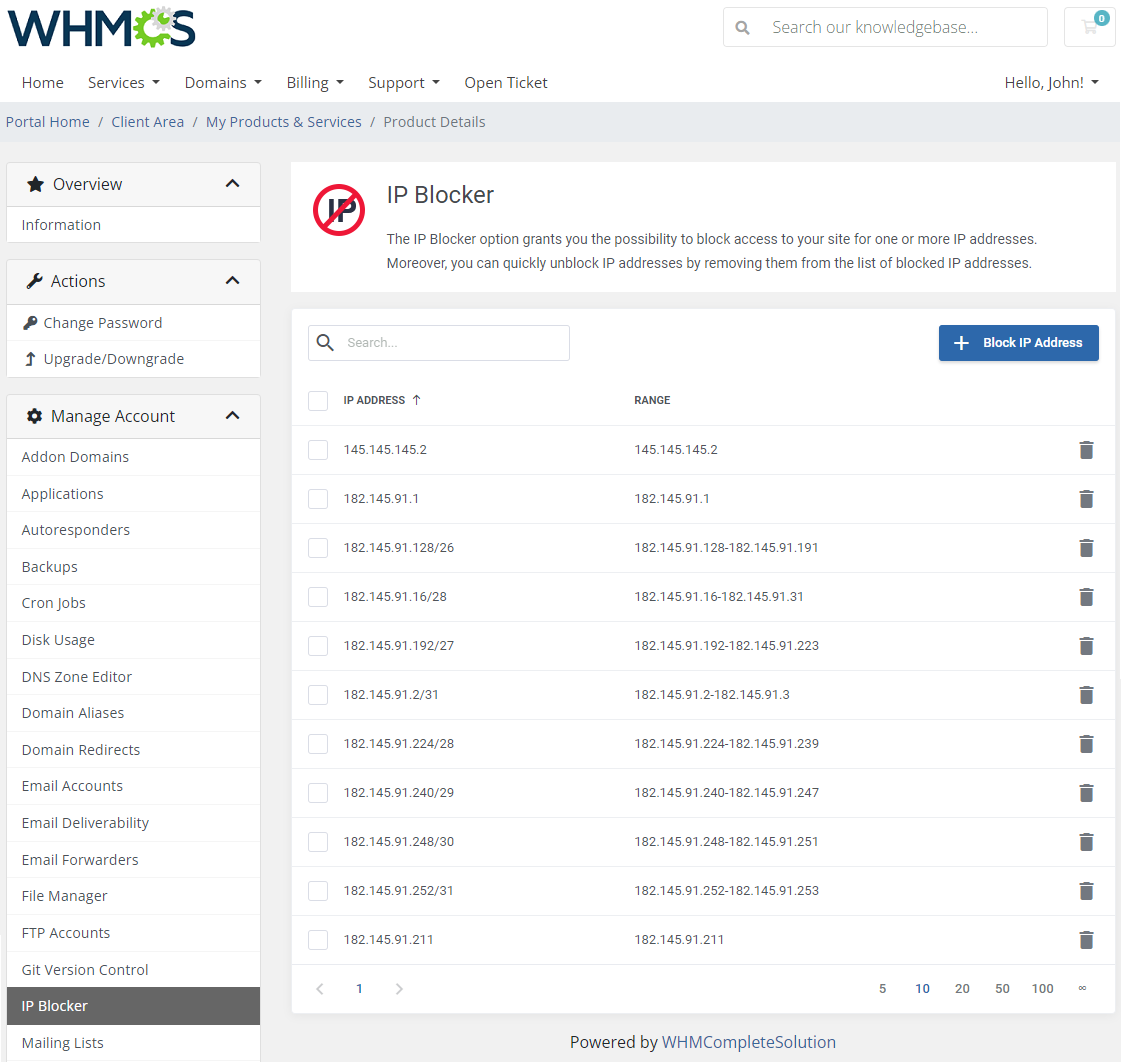Image resolution: width=1121 pixels, height=1062 pixels.
Task: Select IP Blocker in sidebar
Action: (133, 1006)
